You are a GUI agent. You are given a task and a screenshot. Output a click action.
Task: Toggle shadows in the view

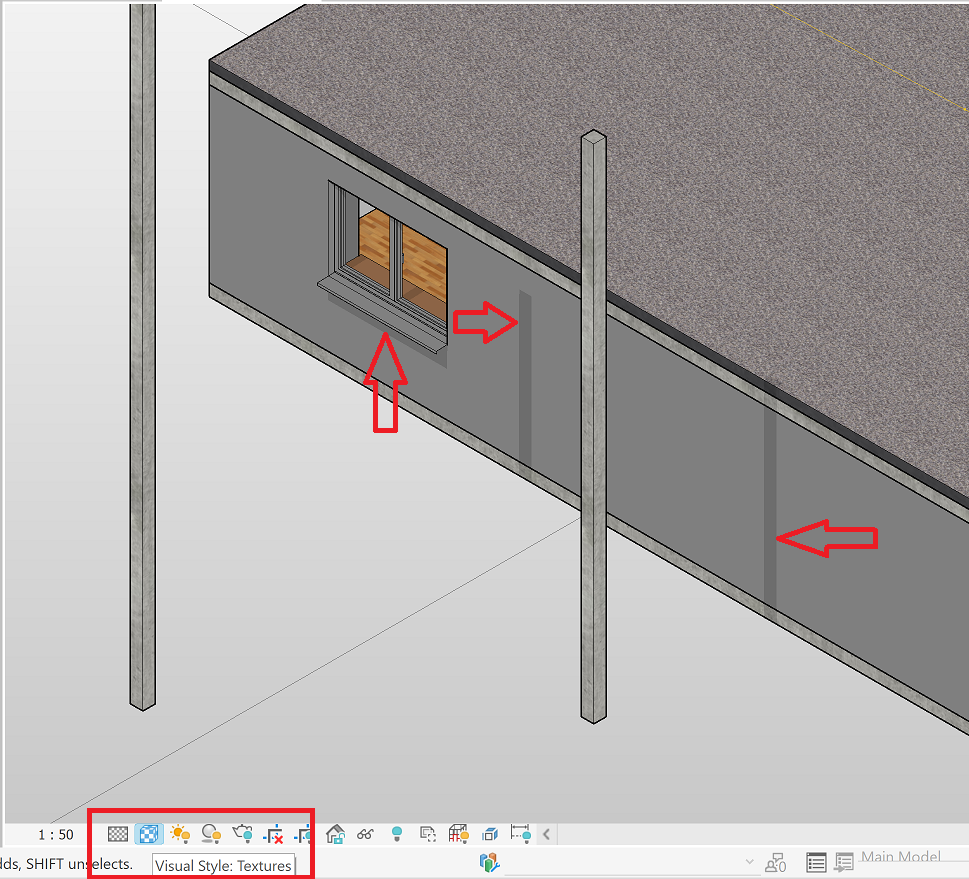[x=210, y=833]
